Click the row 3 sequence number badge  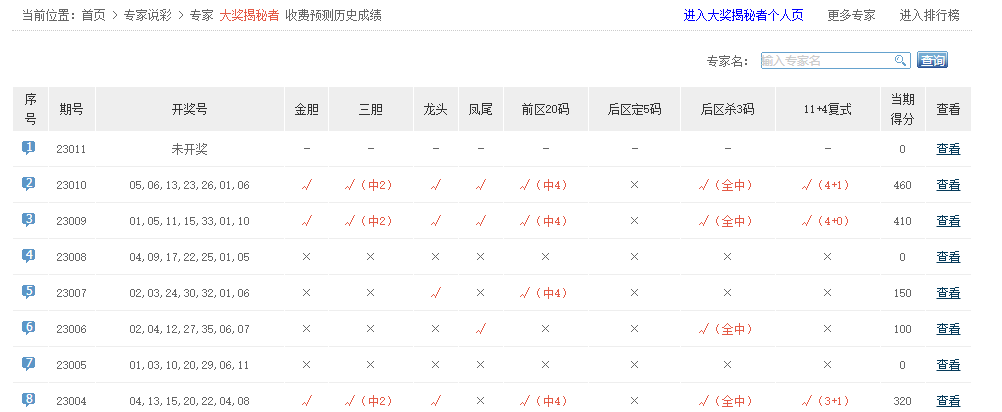click(29, 220)
